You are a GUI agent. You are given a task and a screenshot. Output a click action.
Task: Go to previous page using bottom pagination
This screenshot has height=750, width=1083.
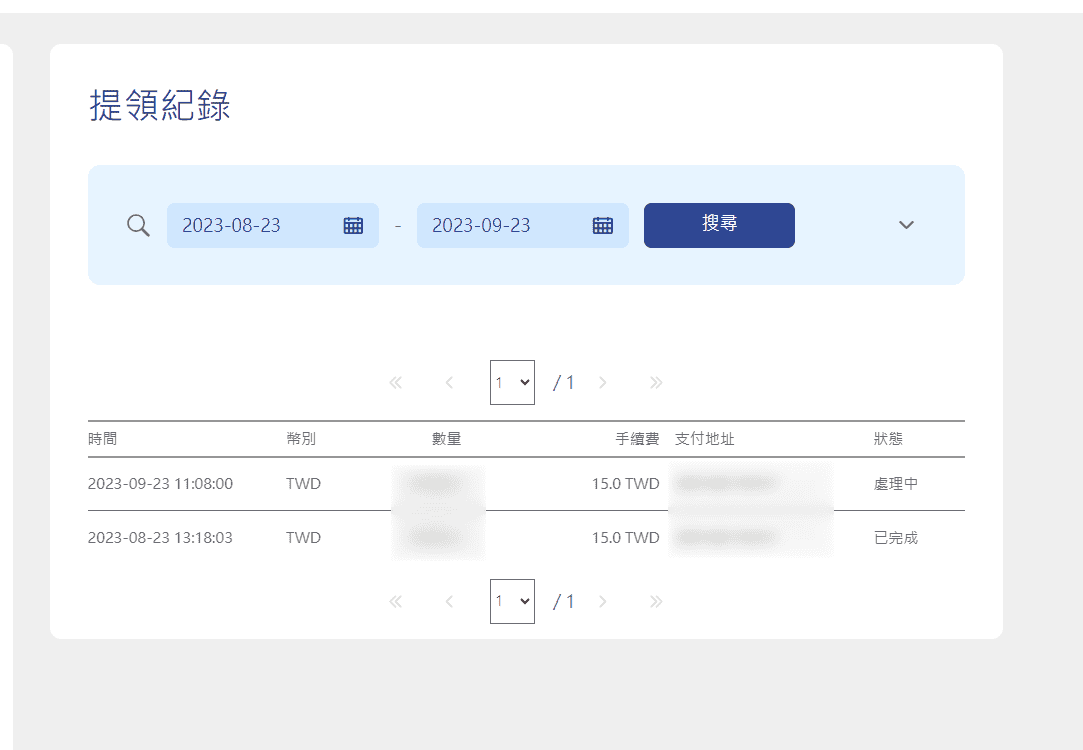point(449,602)
